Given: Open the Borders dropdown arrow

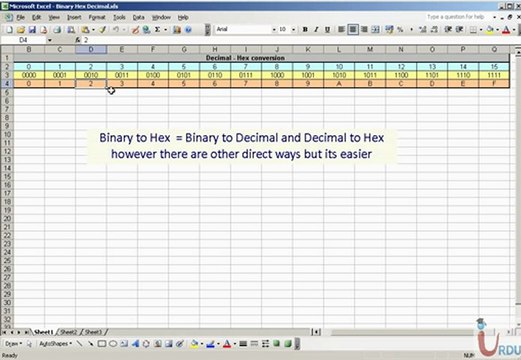Looking at the screenshot, I should (x=481, y=30).
